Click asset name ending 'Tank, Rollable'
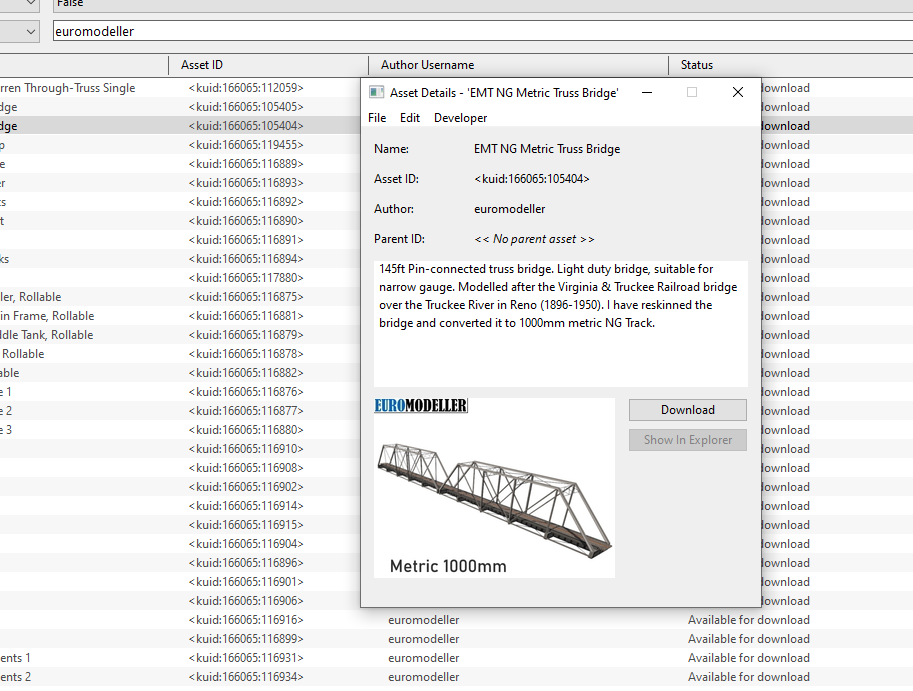Screen dimensions: 913x691 click(47, 335)
